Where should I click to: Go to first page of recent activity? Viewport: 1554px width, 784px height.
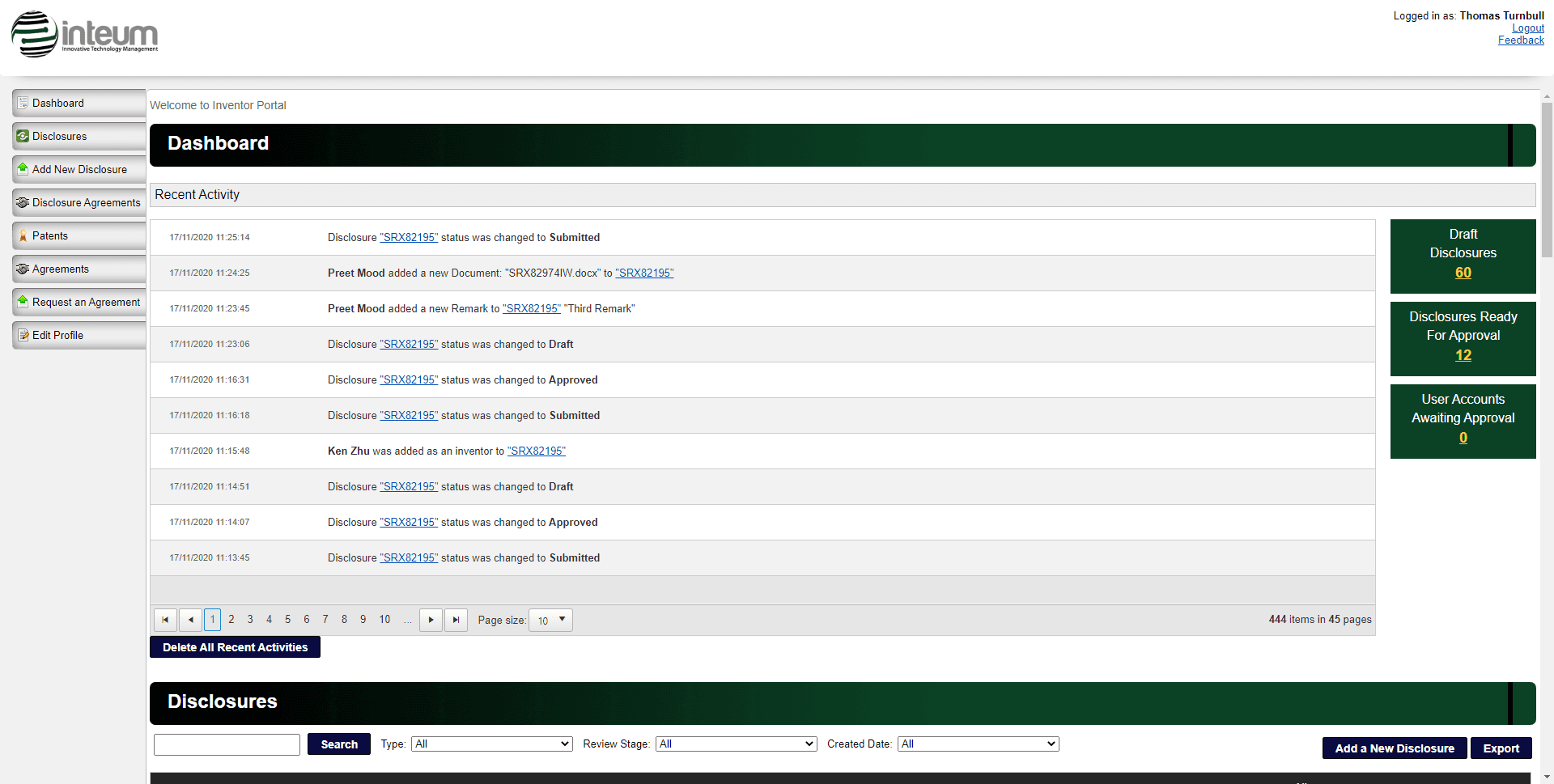[x=165, y=620]
